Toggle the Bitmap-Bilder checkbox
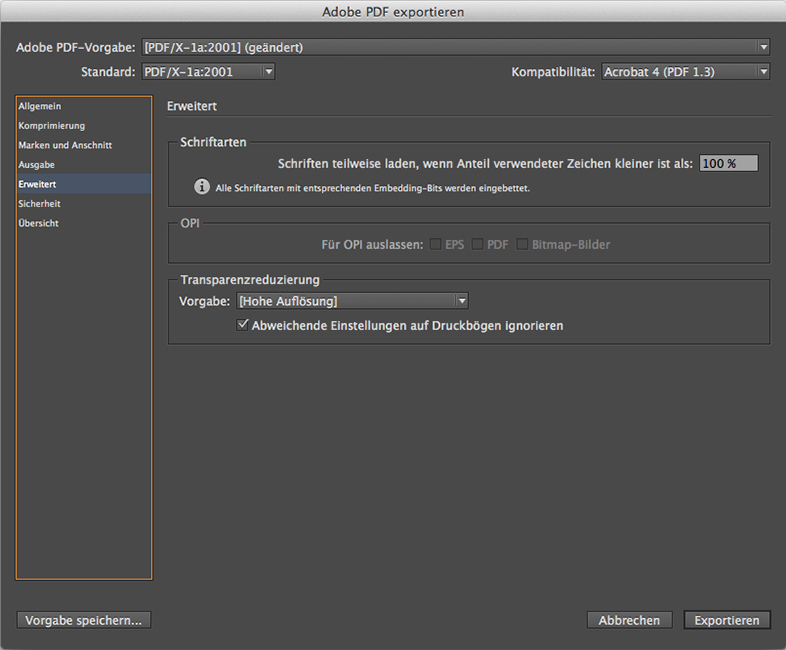Screen dimensions: 786x650 point(522,244)
